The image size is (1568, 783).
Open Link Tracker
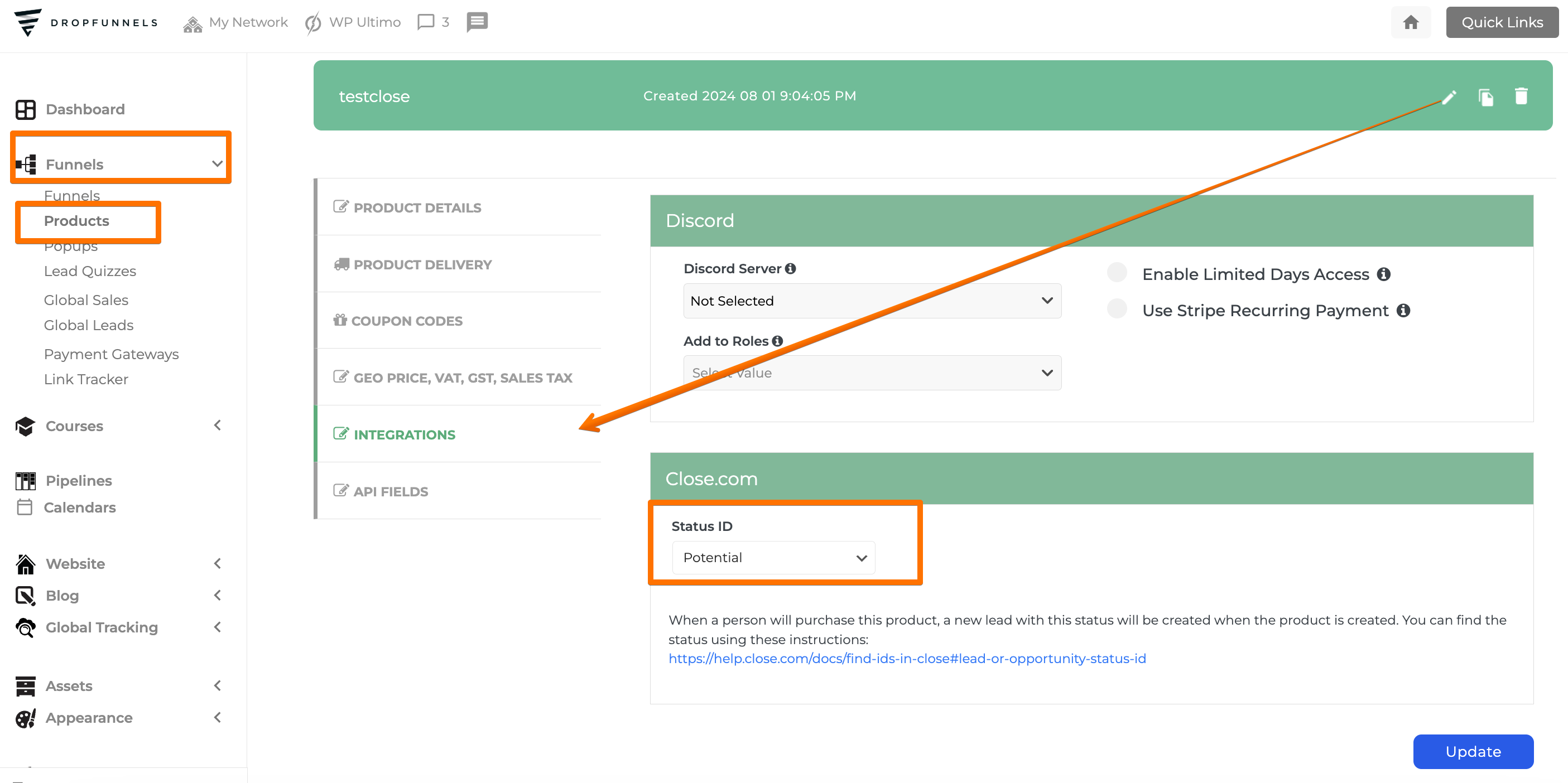click(86, 380)
